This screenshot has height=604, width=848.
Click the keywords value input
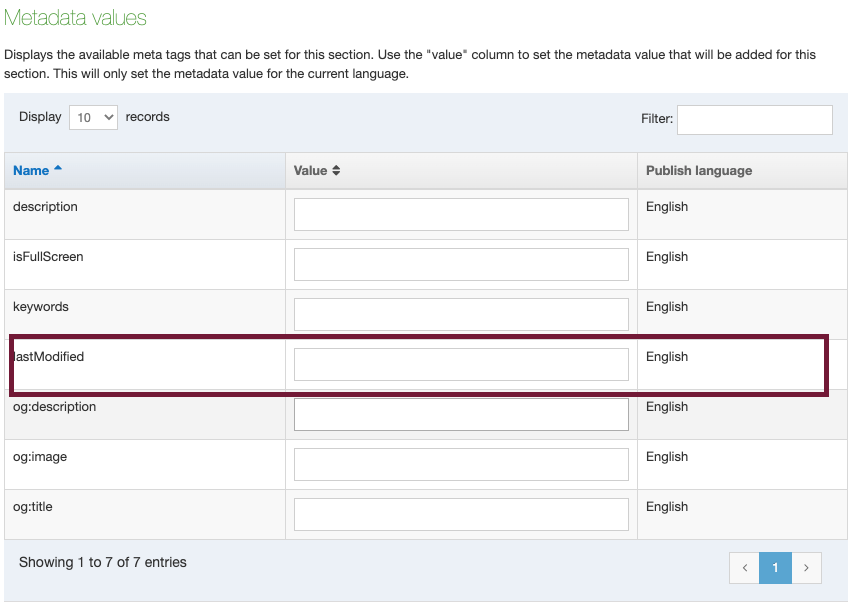461,314
